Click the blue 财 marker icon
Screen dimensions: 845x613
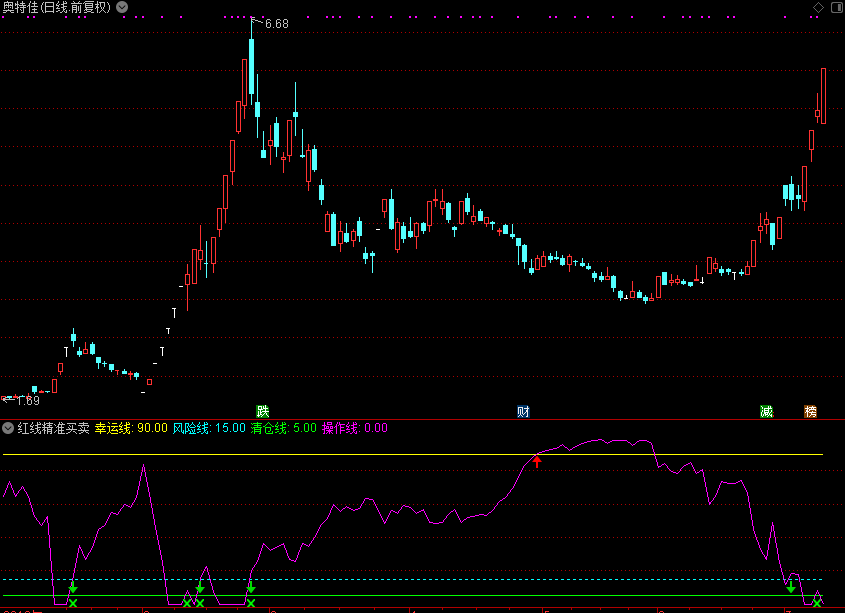(x=523, y=411)
